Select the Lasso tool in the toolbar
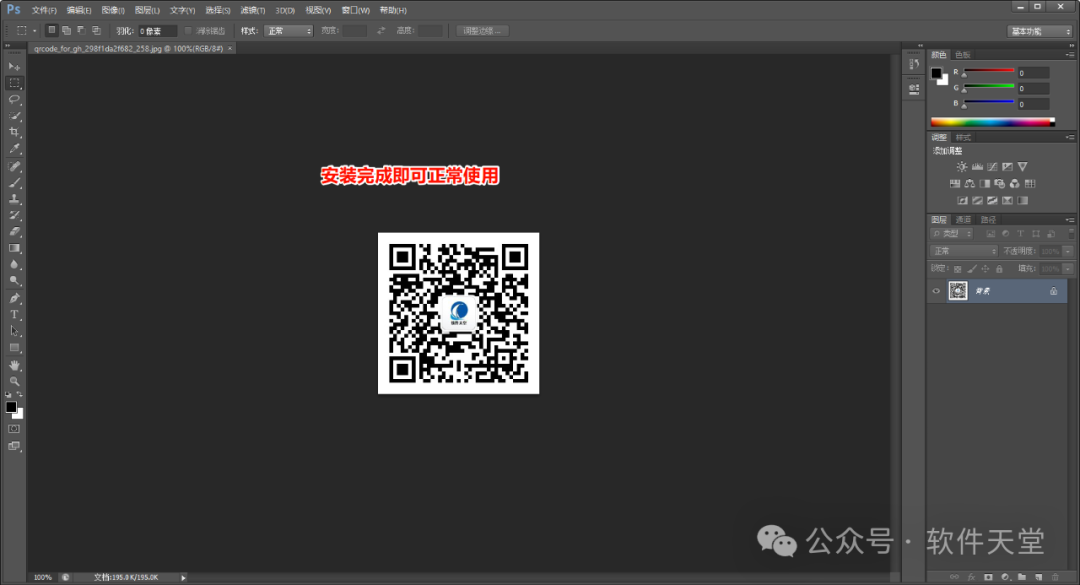The width and height of the screenshot is (1080, 585). [13, 99]
